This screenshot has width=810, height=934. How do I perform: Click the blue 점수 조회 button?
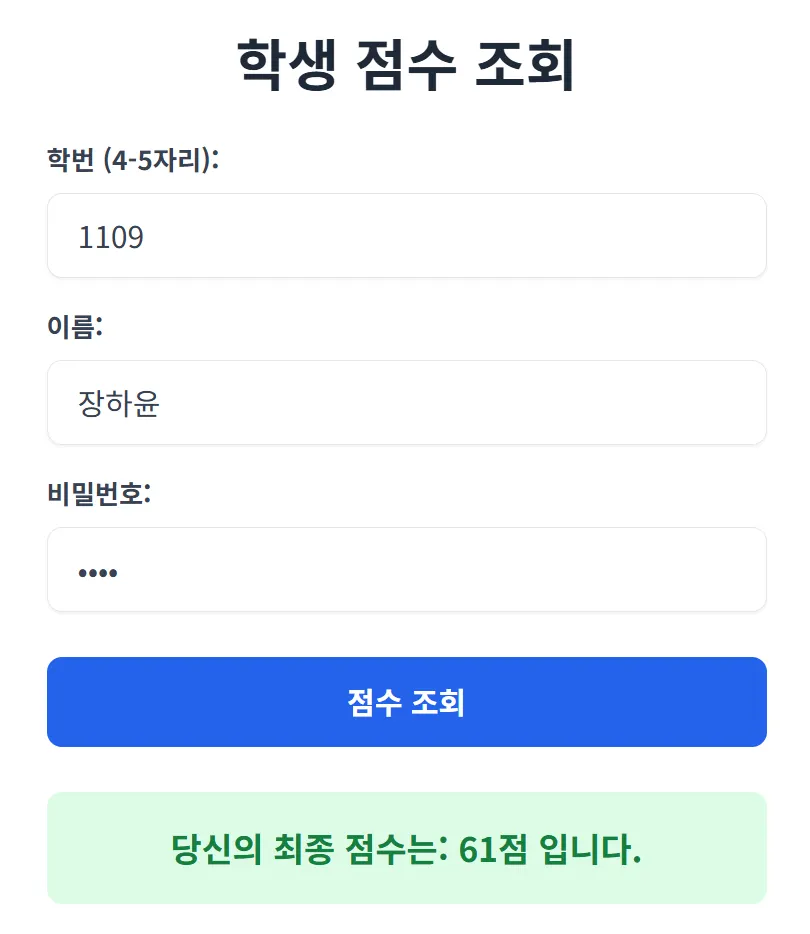pos(407,702)
